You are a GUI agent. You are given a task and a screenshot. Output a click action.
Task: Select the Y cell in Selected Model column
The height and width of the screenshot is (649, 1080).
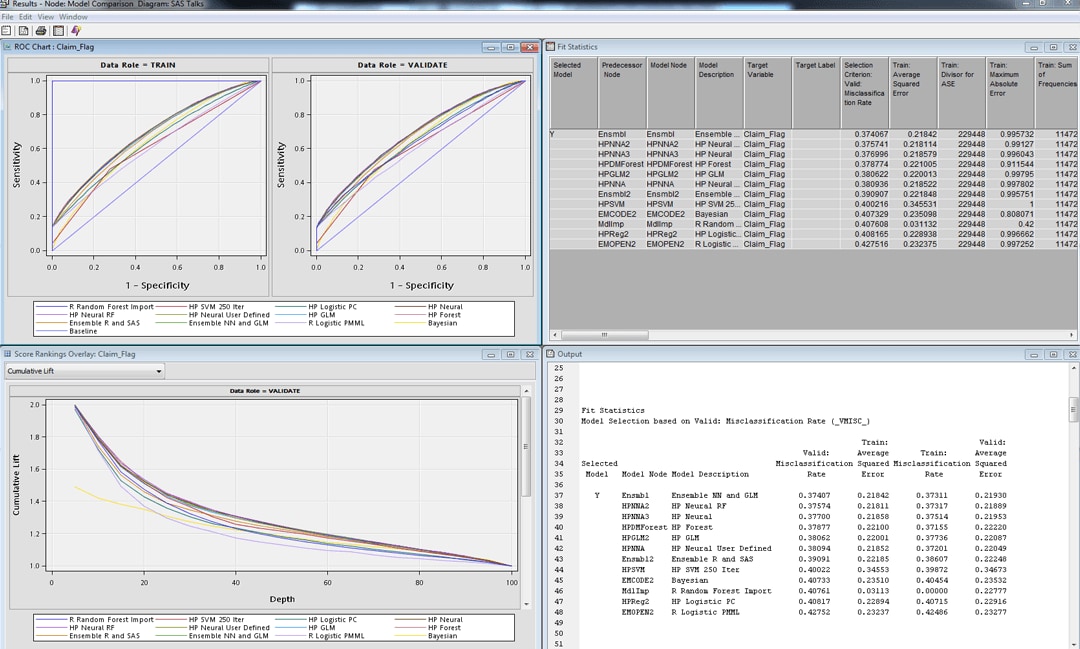coord(573,134)
